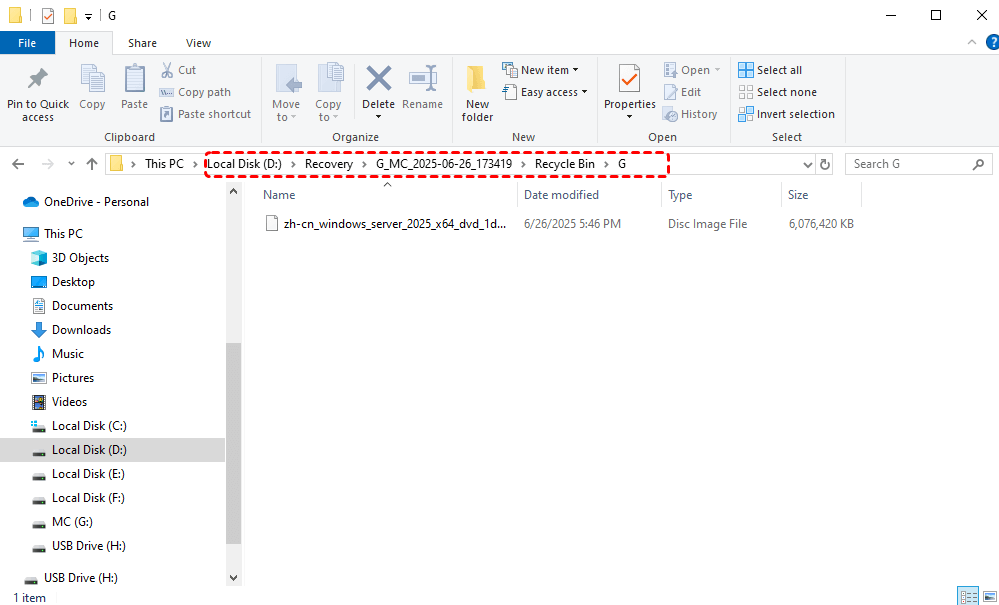Open the Easy access dropdown
999x605 pixels.
click(545, 92)
